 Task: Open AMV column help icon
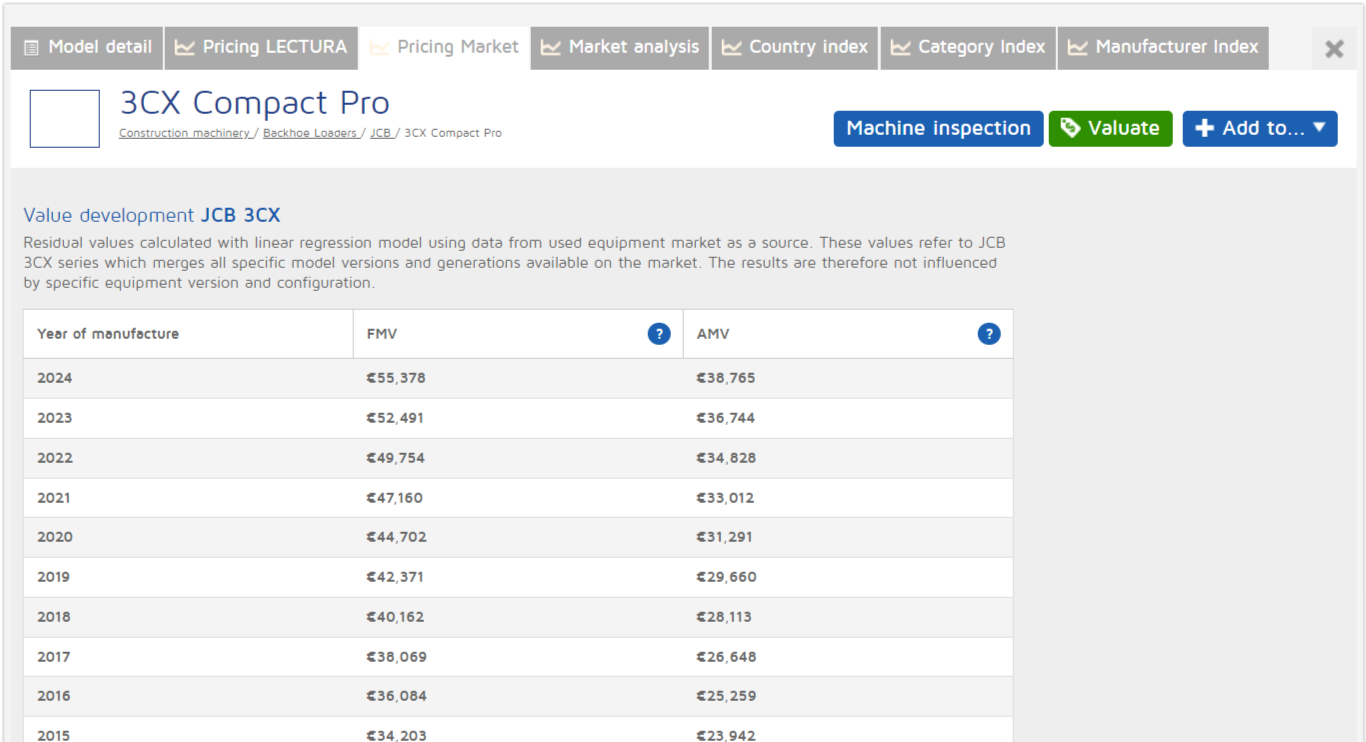click(989, 334)
